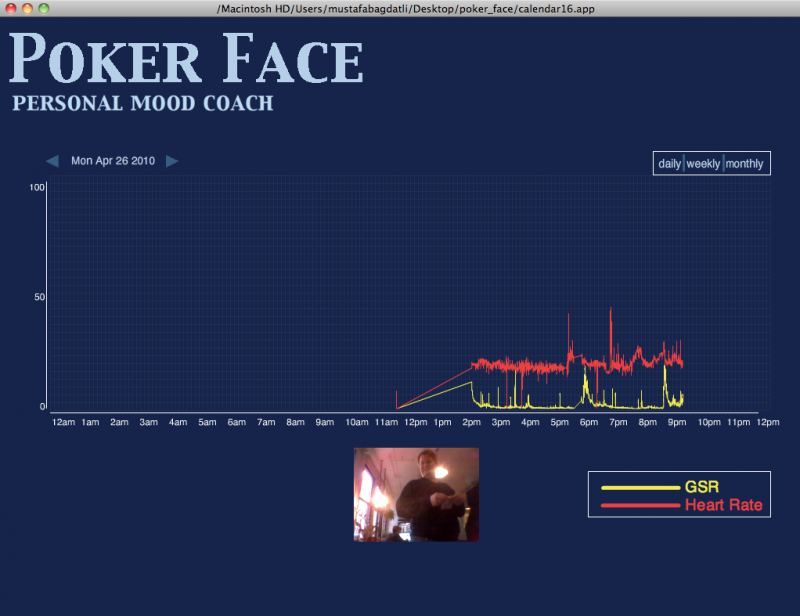Click the 12am label on time axis
The height and width of the screenshot is (616, 800).
tap(63, 422)
